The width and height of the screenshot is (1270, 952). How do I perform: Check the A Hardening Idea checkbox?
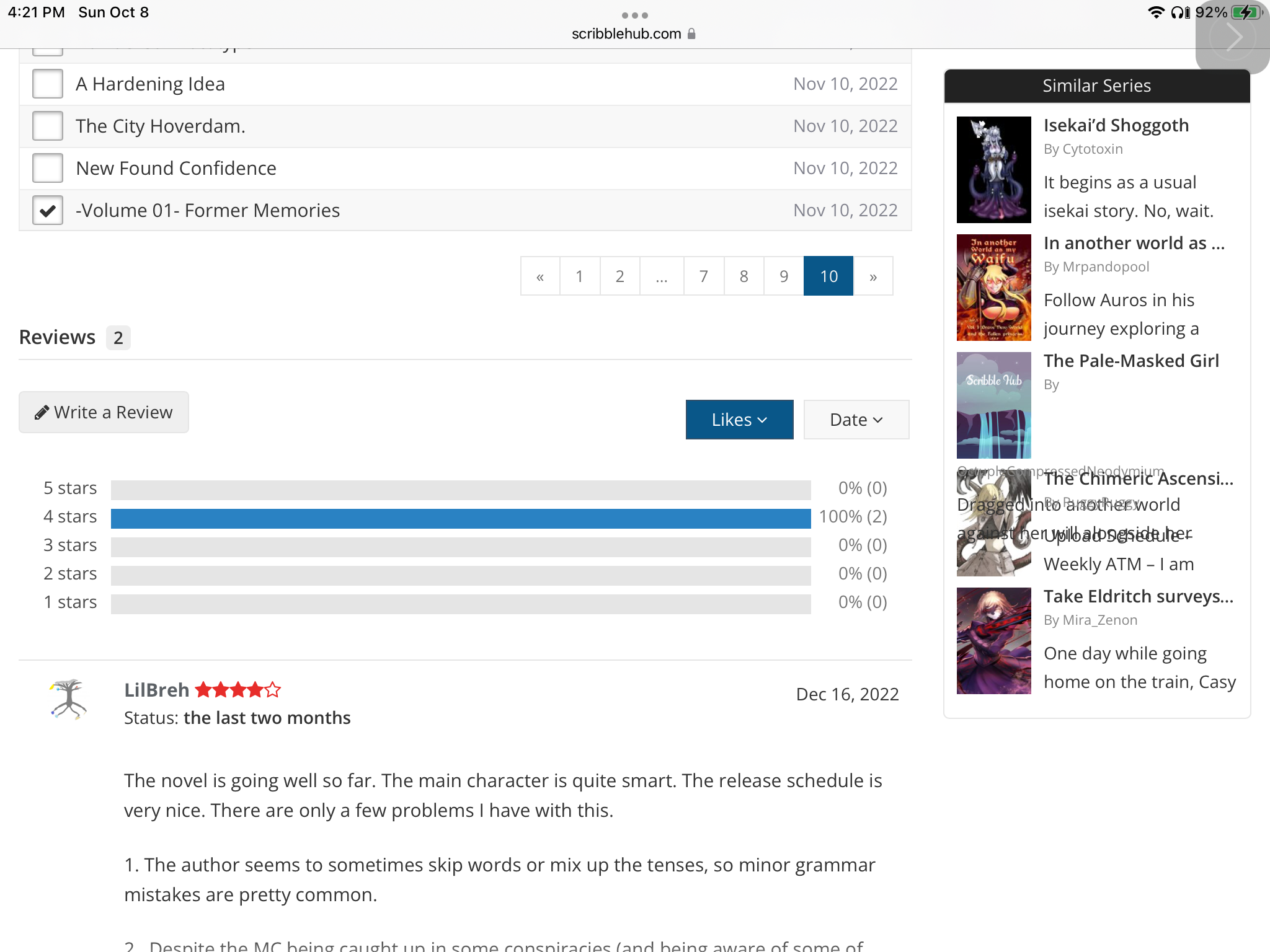(48, 84)
